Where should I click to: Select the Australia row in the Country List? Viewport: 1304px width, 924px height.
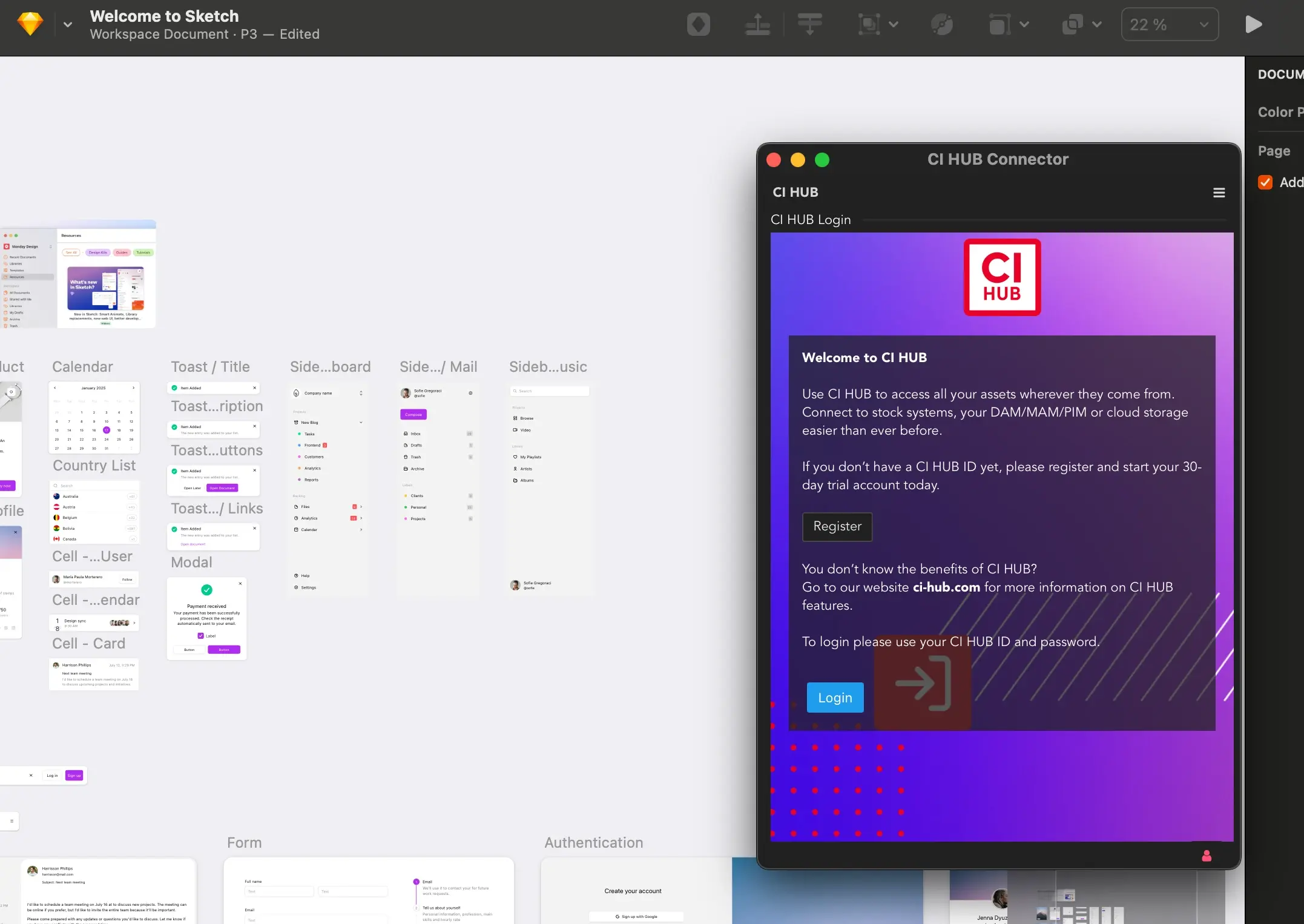point(94,497)
